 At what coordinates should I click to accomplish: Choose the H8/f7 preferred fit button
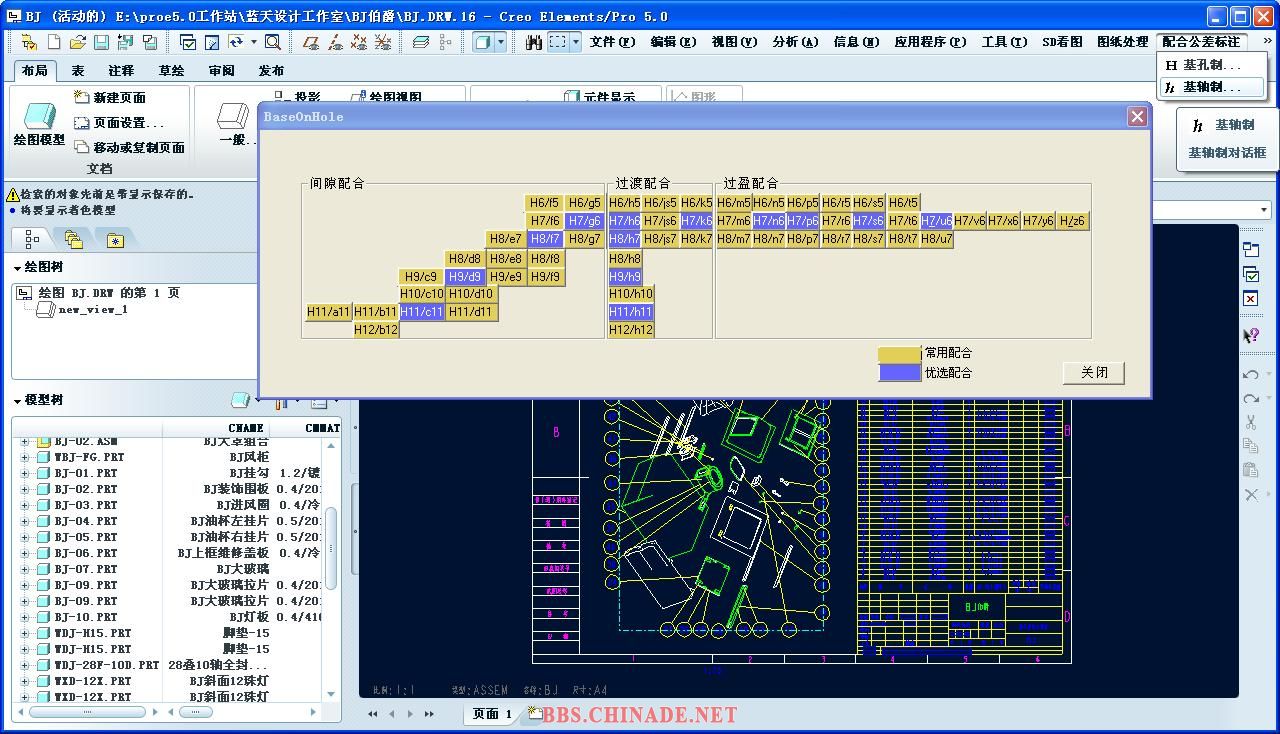tap(545, 239)
